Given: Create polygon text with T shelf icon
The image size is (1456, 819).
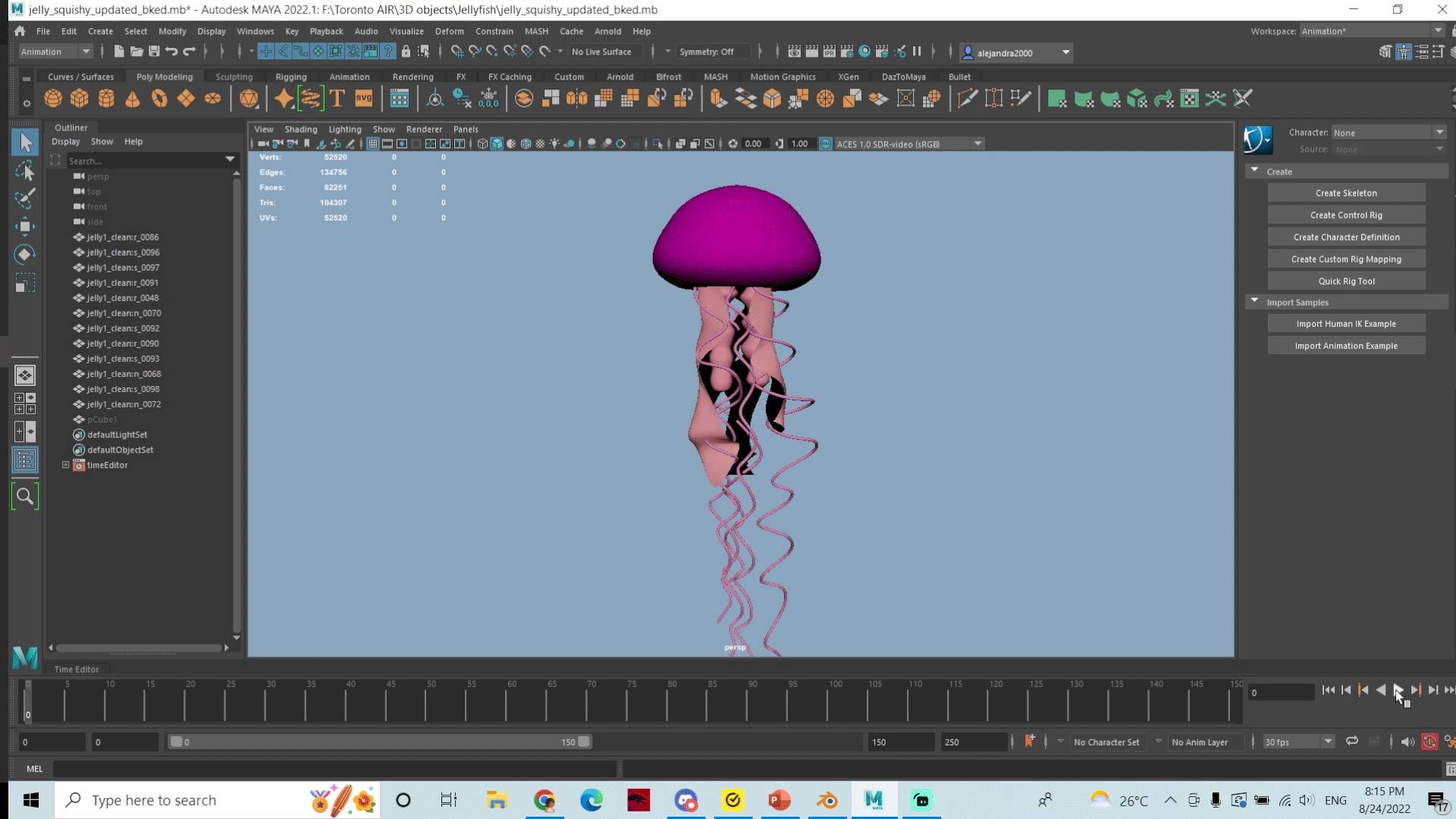Looking at the screenshot, I should [337, 99].
